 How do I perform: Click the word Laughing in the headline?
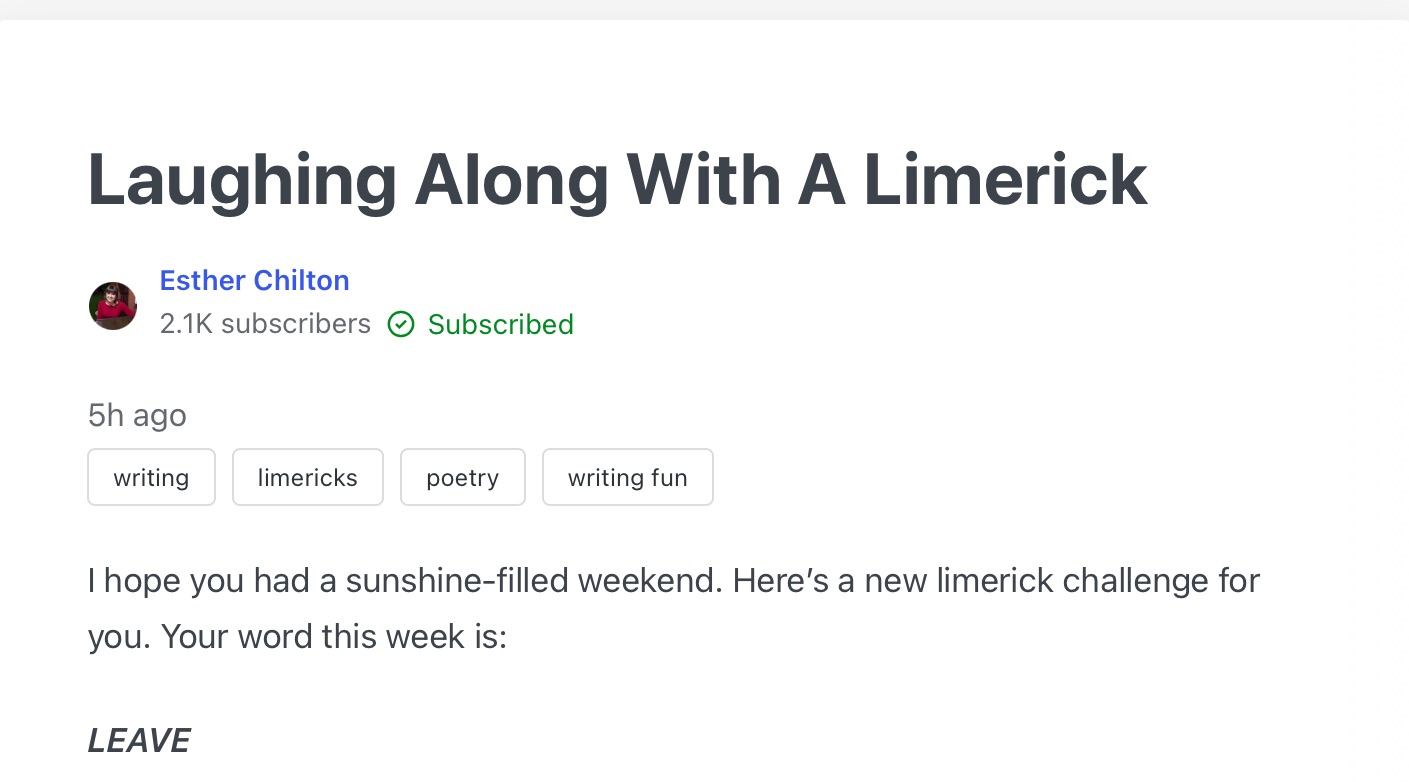tap(242, 180)
